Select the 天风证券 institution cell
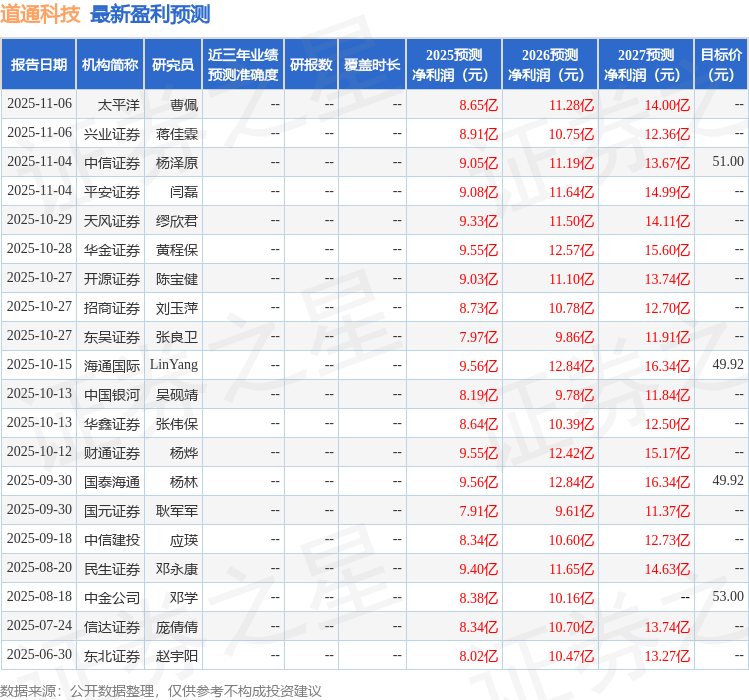749x700 pixels. pyautogui.click(x=112, y=221)
